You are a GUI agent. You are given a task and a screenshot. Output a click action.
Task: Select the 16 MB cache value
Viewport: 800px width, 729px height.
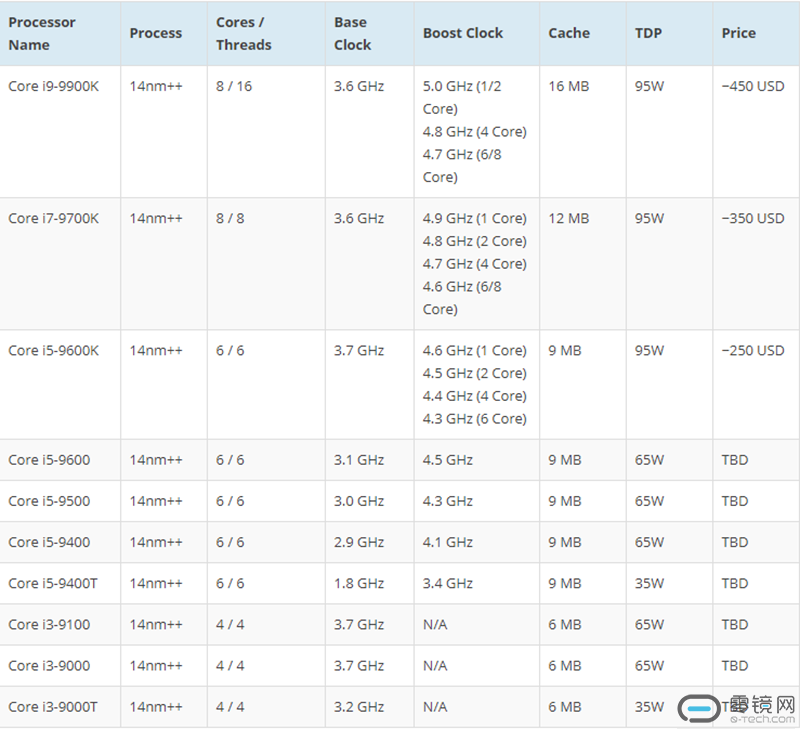568,86
